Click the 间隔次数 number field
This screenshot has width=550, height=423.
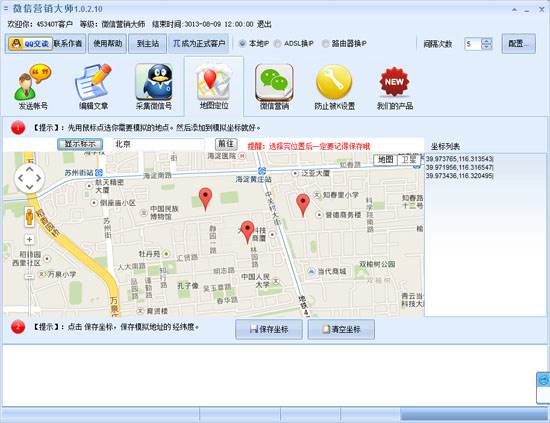click(473, 44)
